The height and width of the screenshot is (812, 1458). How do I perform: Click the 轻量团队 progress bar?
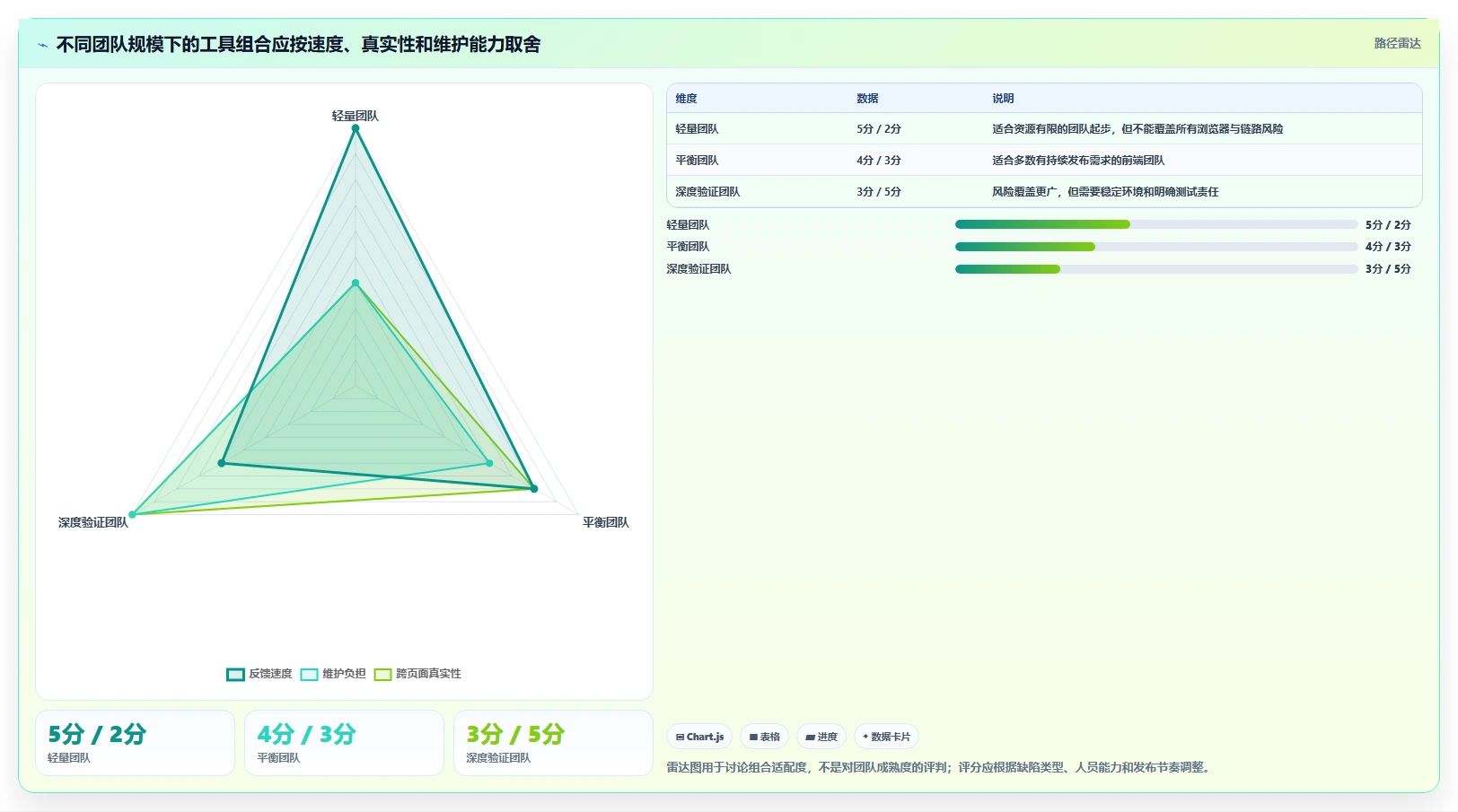1156,224
